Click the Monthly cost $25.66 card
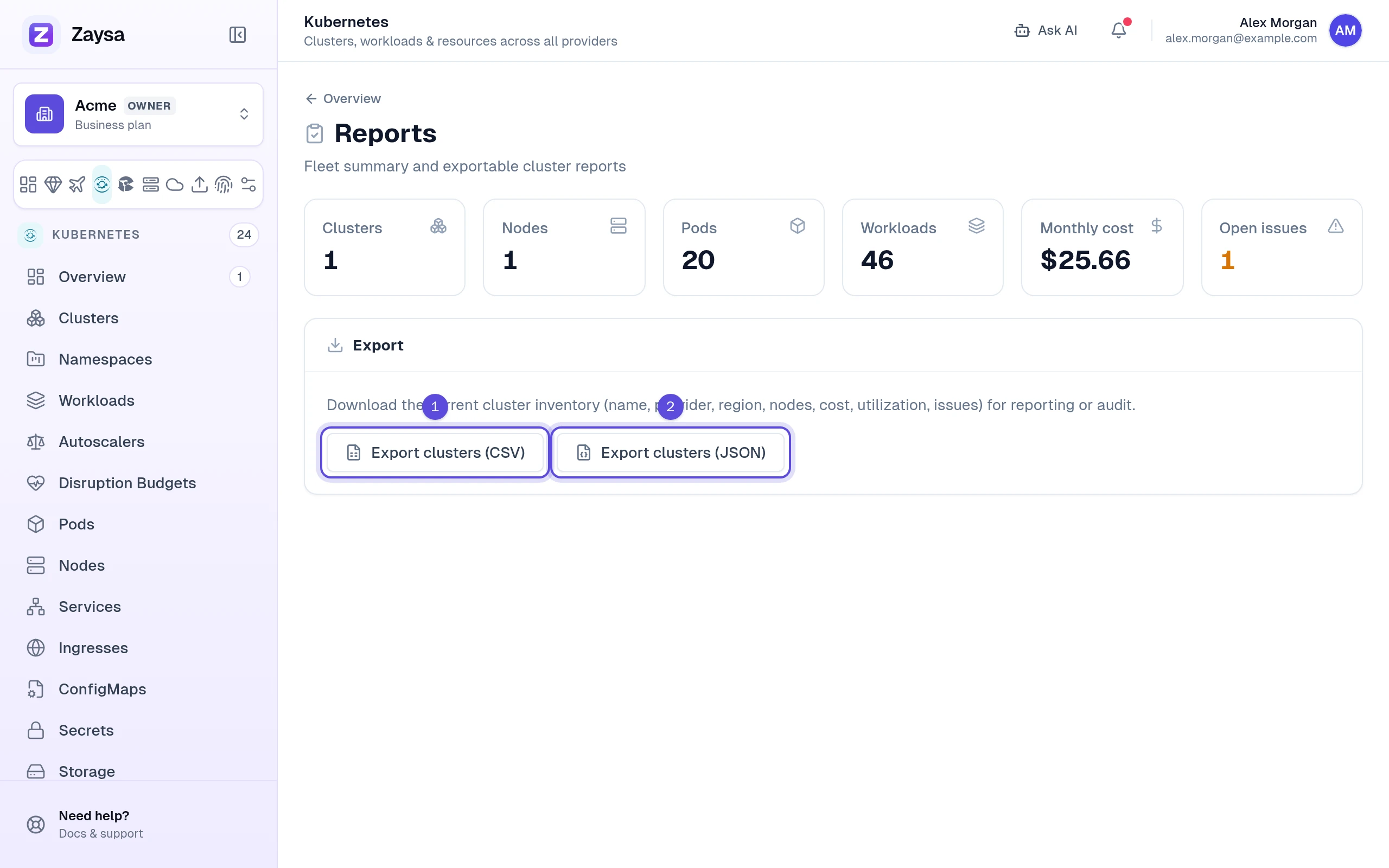Viewport: 1389px width, 868px height. (1102, 247)
